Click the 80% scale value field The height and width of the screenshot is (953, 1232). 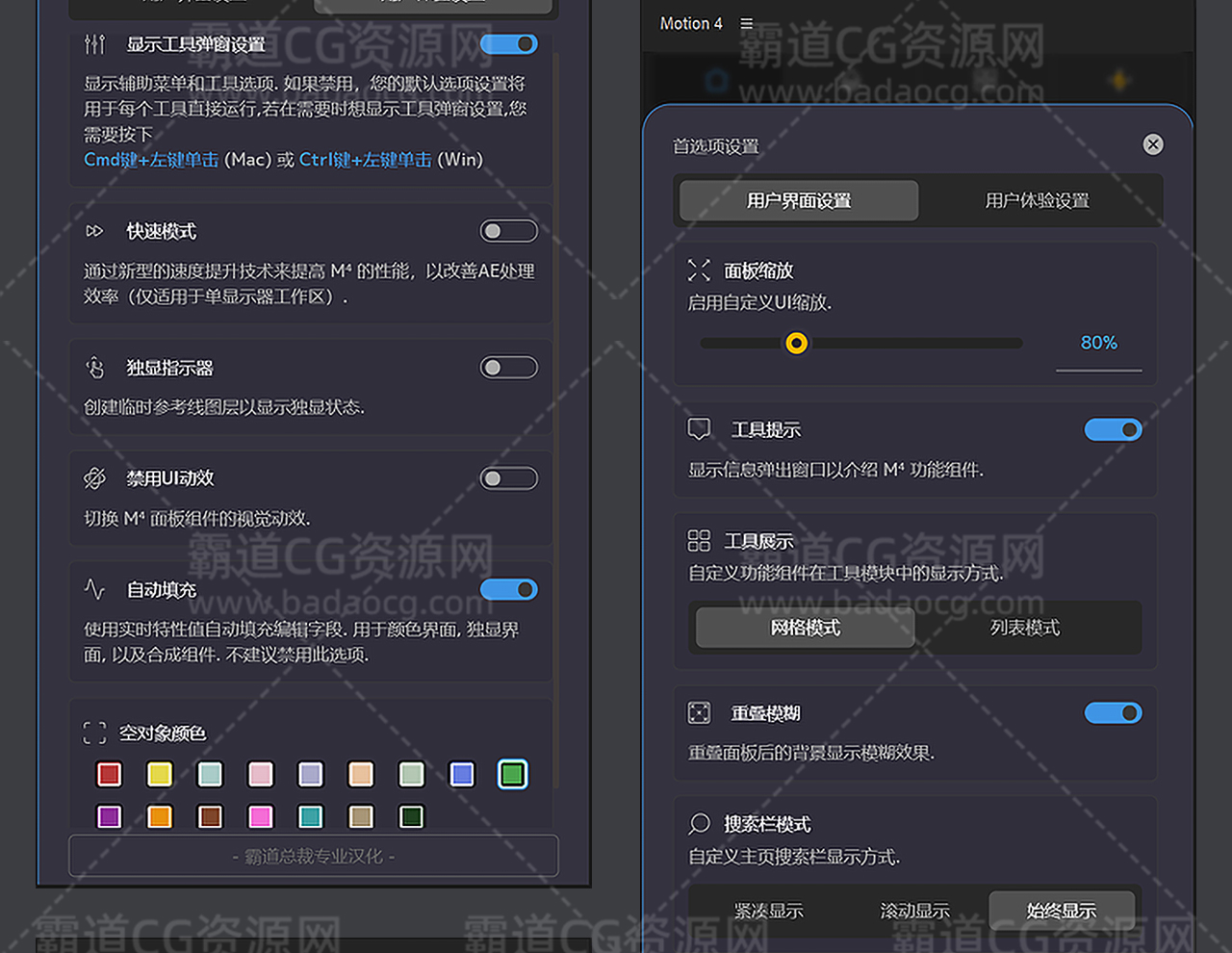[x=1098, y=344]
